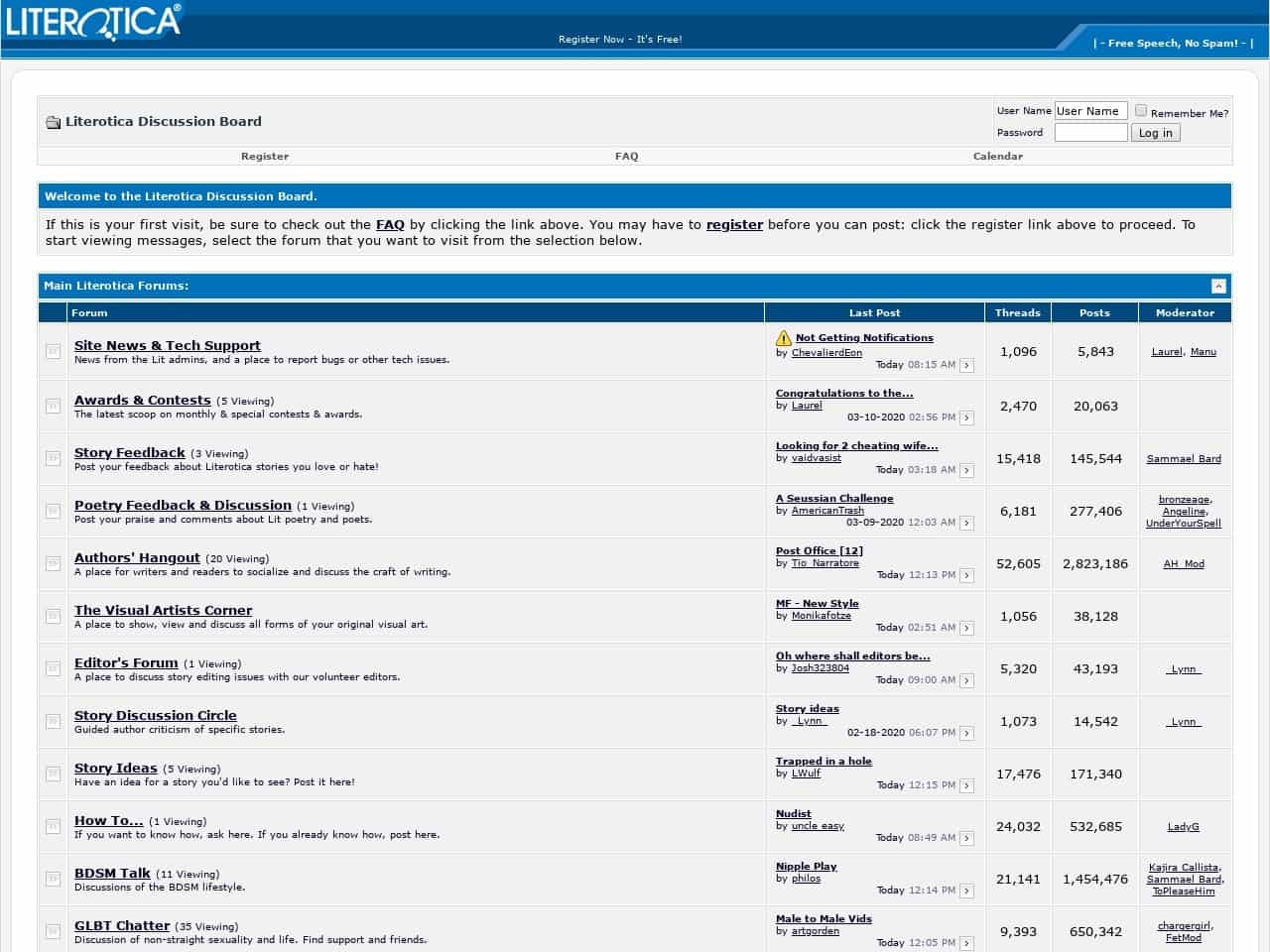Click go-to-last-post arrow for Authors' Hangout

tap(966, 576)
